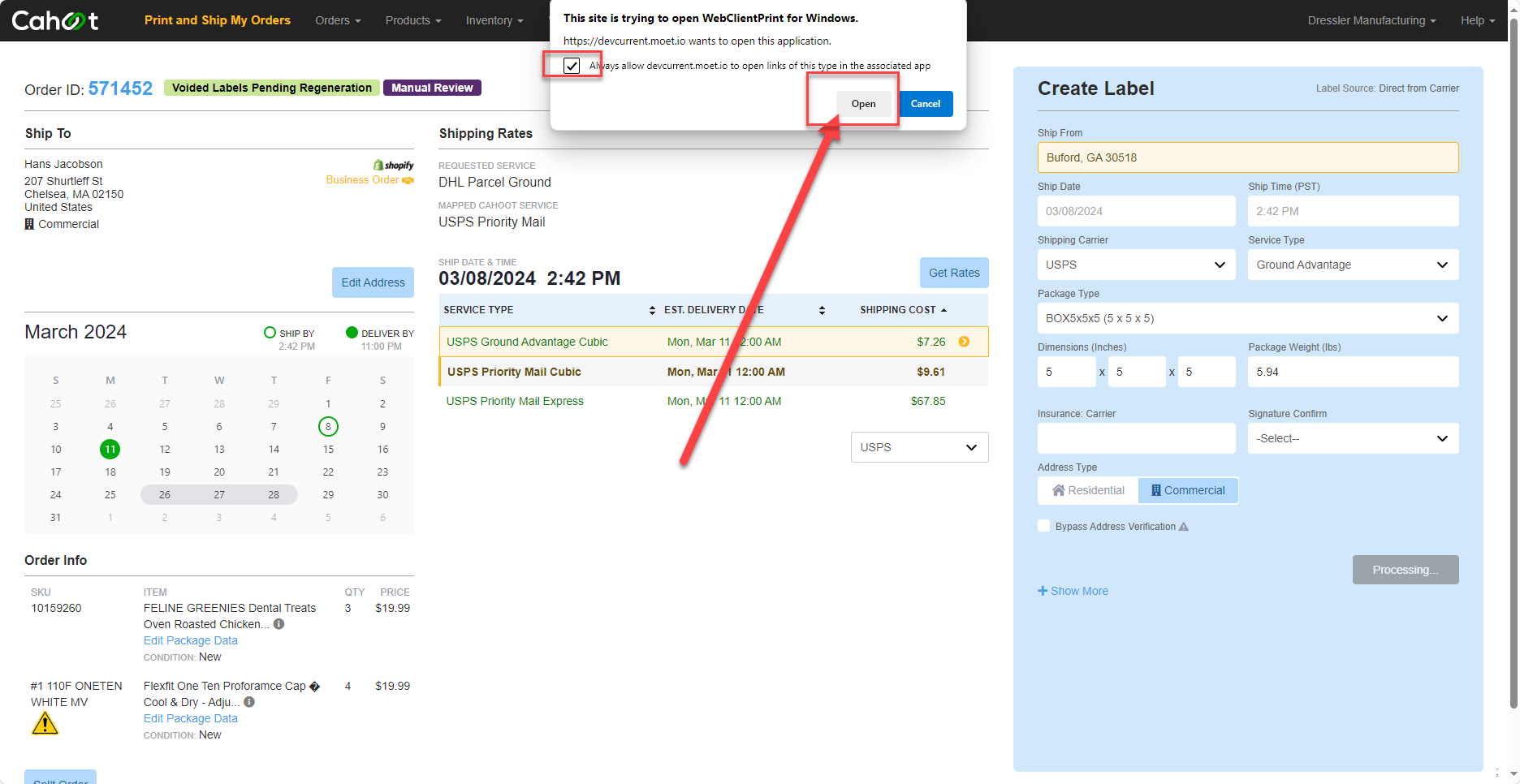Open Print and Ship My Orders

[218, 20]
